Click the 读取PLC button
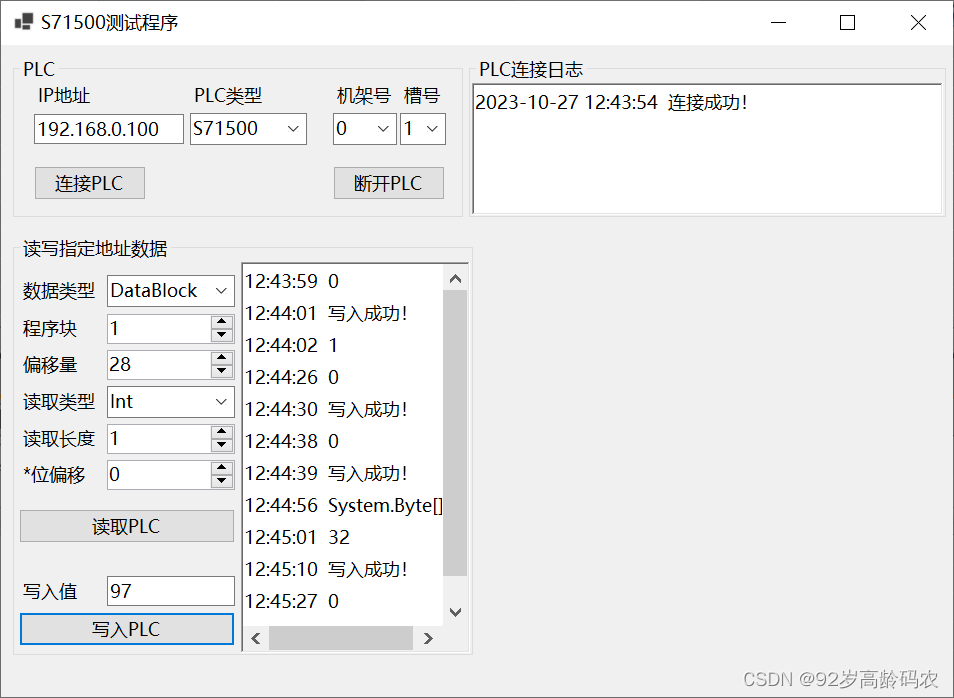Image resolution: width=954 pixels, height=698 pixels. tap(127, 526)
